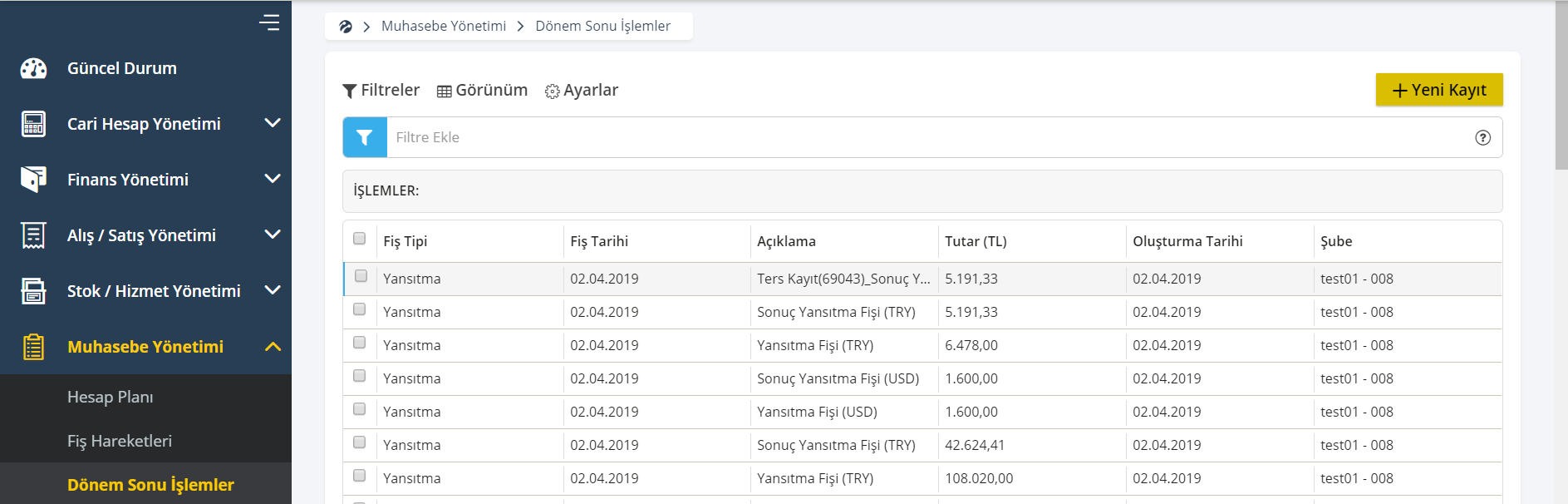1568x504 pixels.
Task: Click the İŞLEMLER: panel label
Action: 386,190
